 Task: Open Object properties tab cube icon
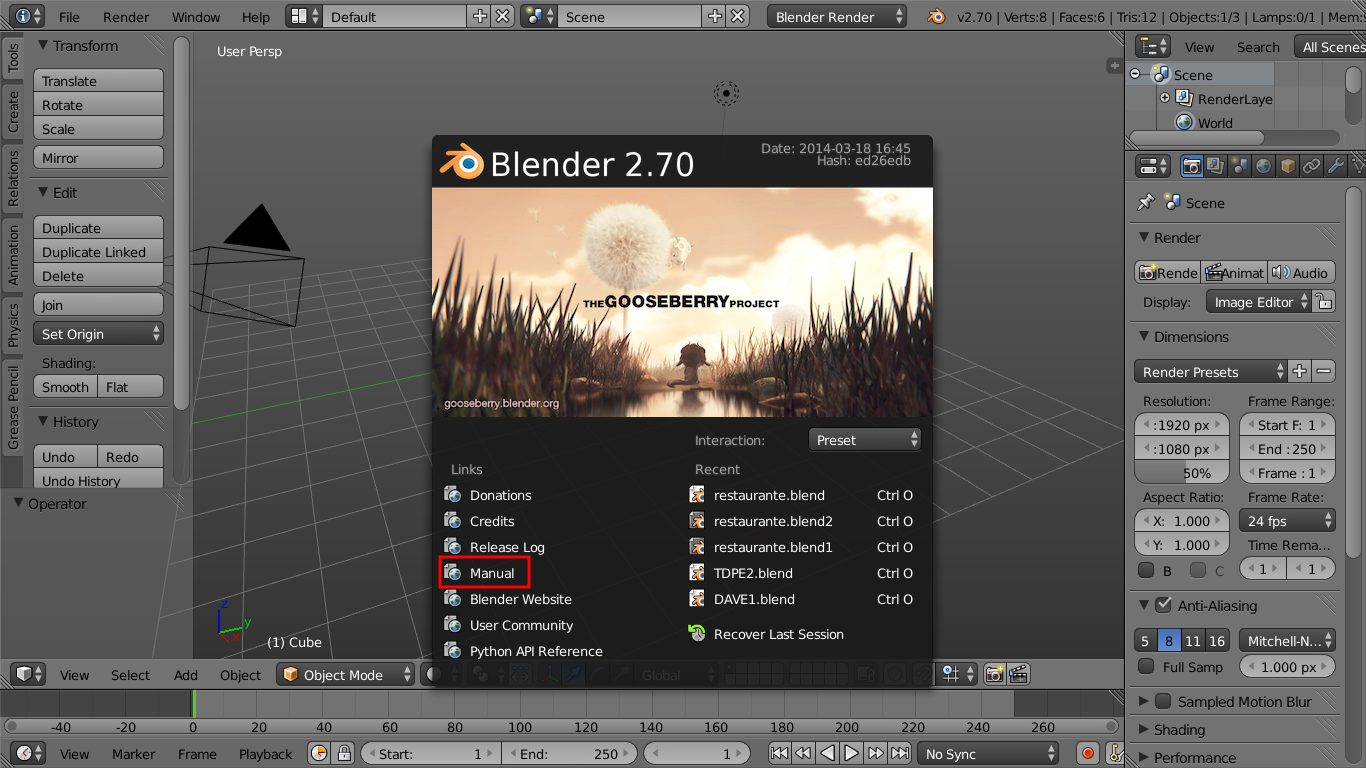1288,166
